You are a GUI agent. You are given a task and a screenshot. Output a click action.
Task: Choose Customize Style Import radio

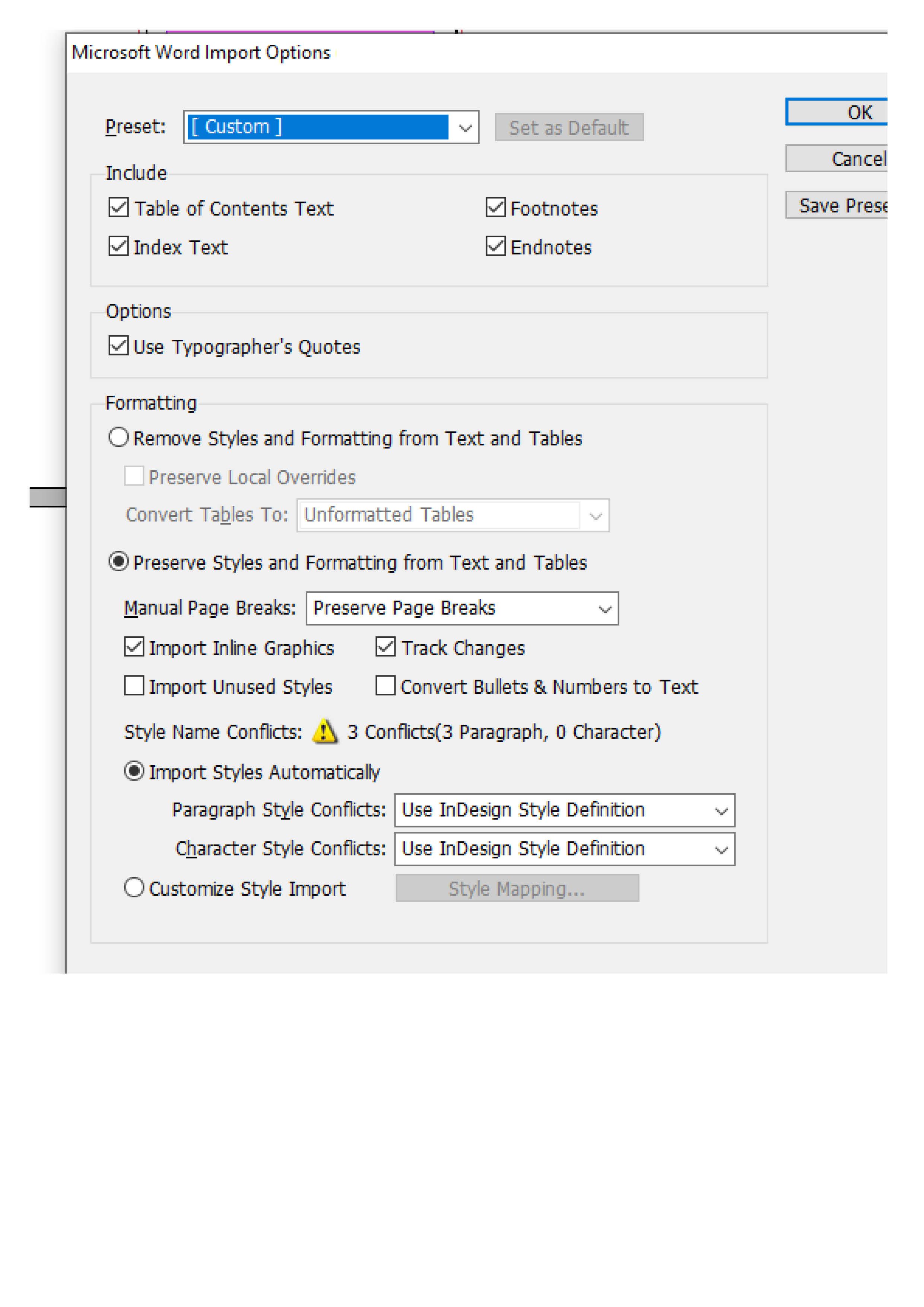click(x=134, y=888)
